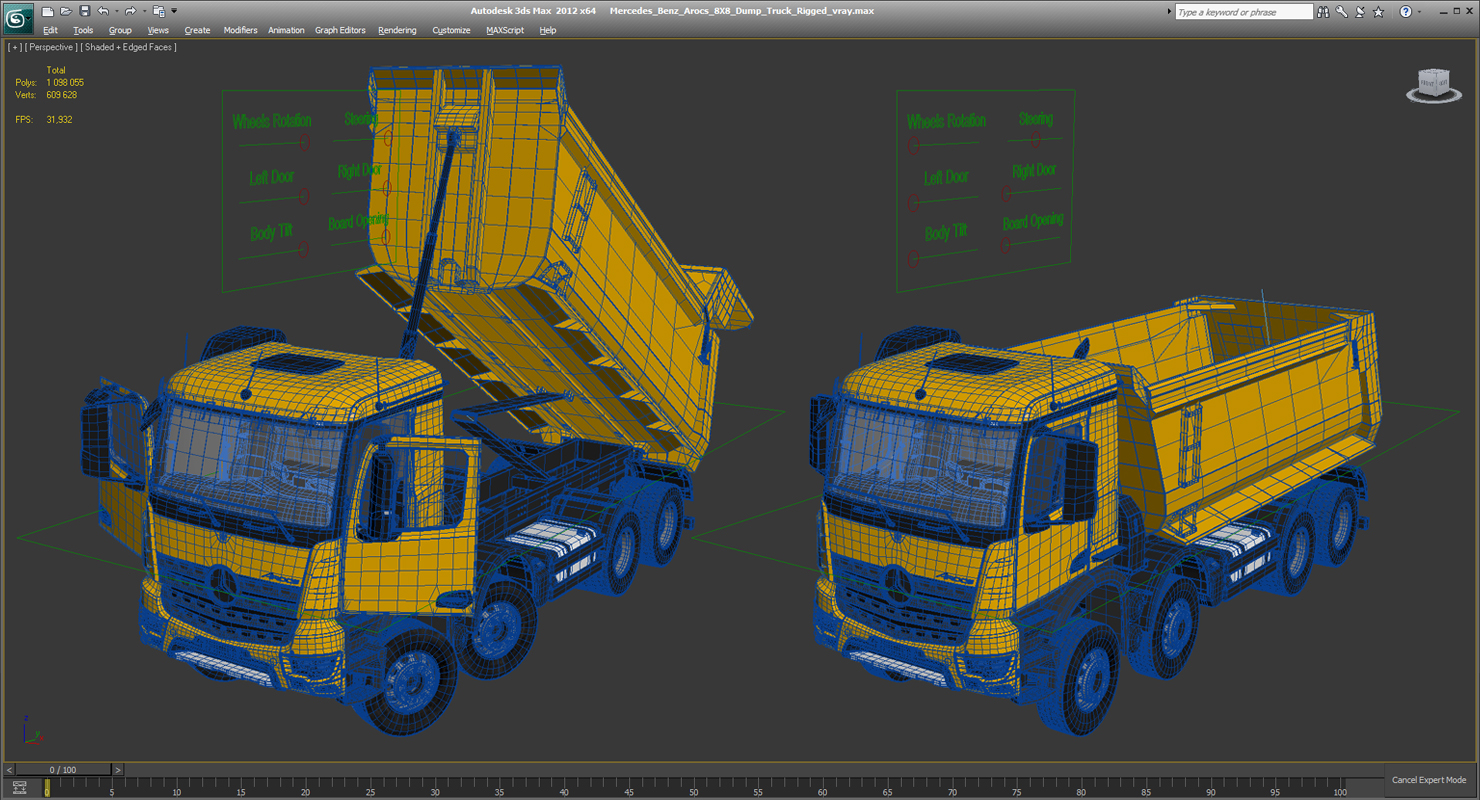Open the MAXScript menu

tap(505, 30)
